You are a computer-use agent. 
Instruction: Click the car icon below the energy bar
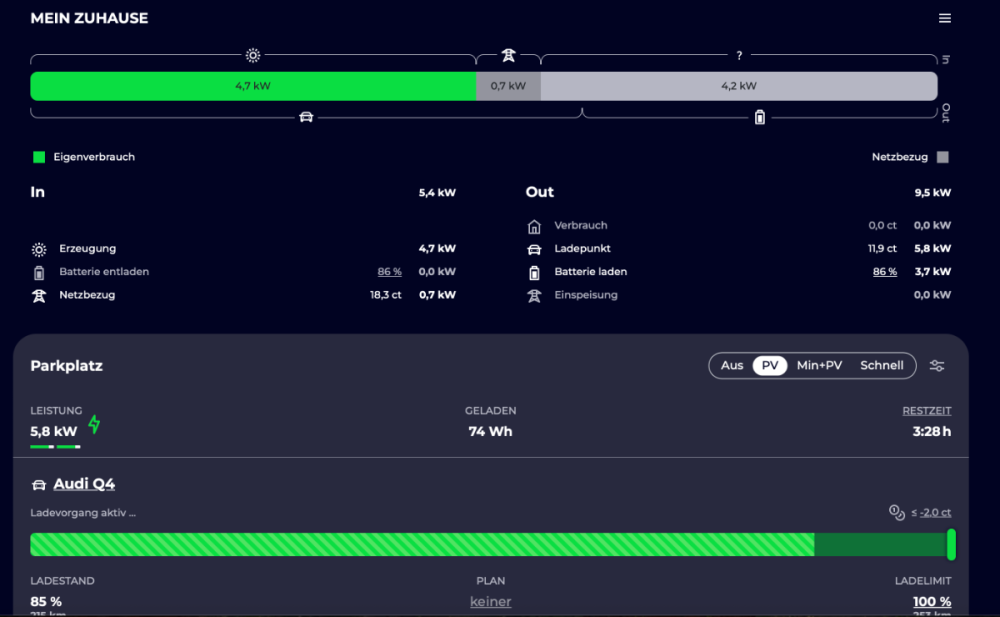(306, 117)
